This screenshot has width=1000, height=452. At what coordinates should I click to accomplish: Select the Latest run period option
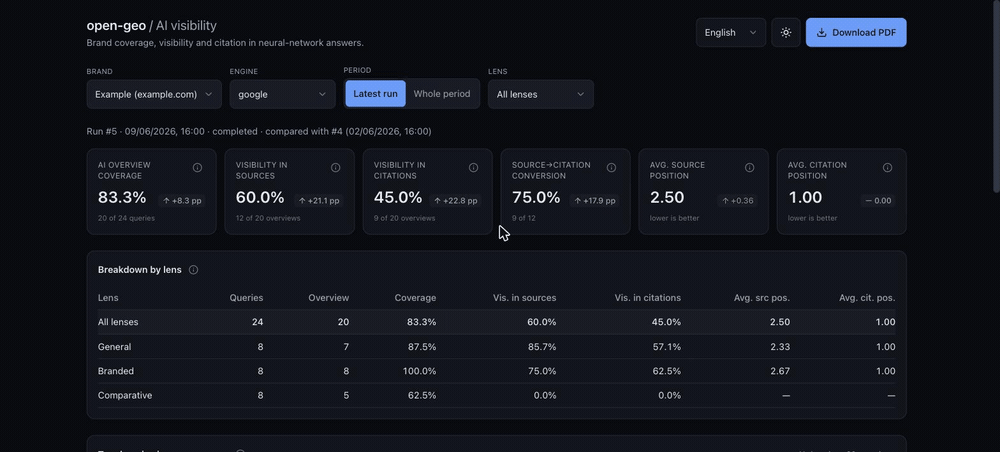coord(375,94)
